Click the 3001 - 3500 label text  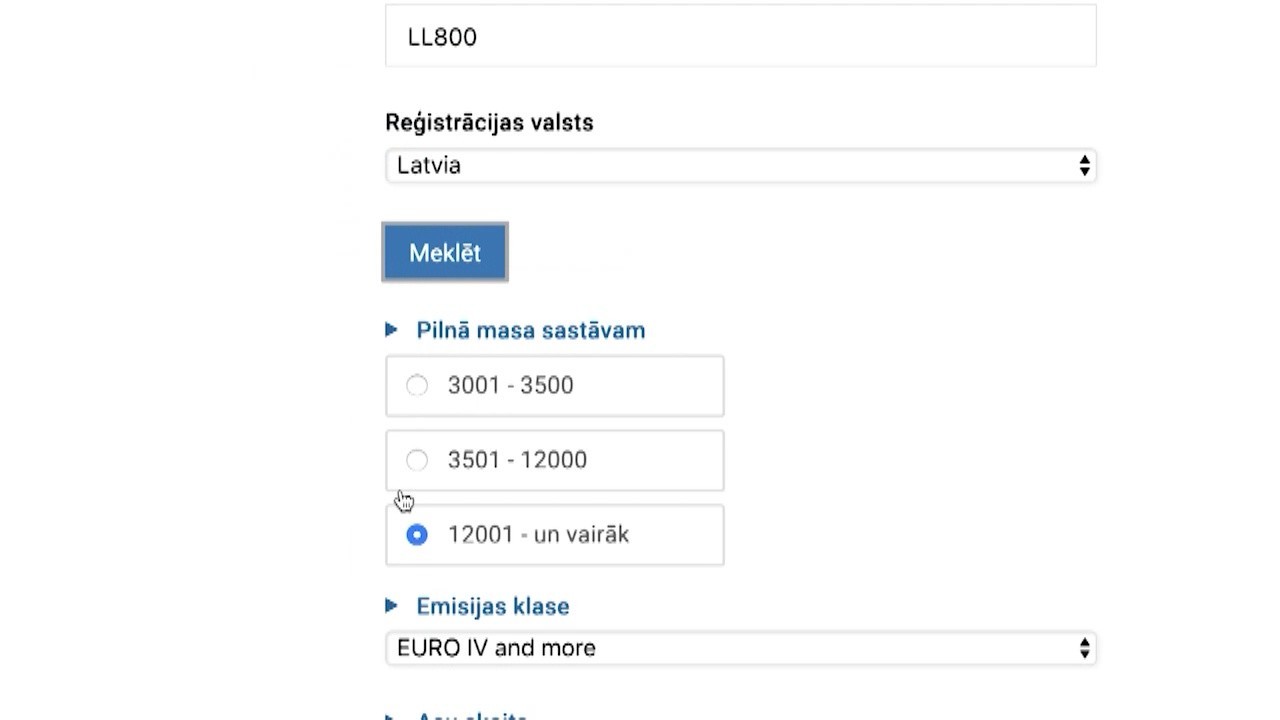click(510, 385)
